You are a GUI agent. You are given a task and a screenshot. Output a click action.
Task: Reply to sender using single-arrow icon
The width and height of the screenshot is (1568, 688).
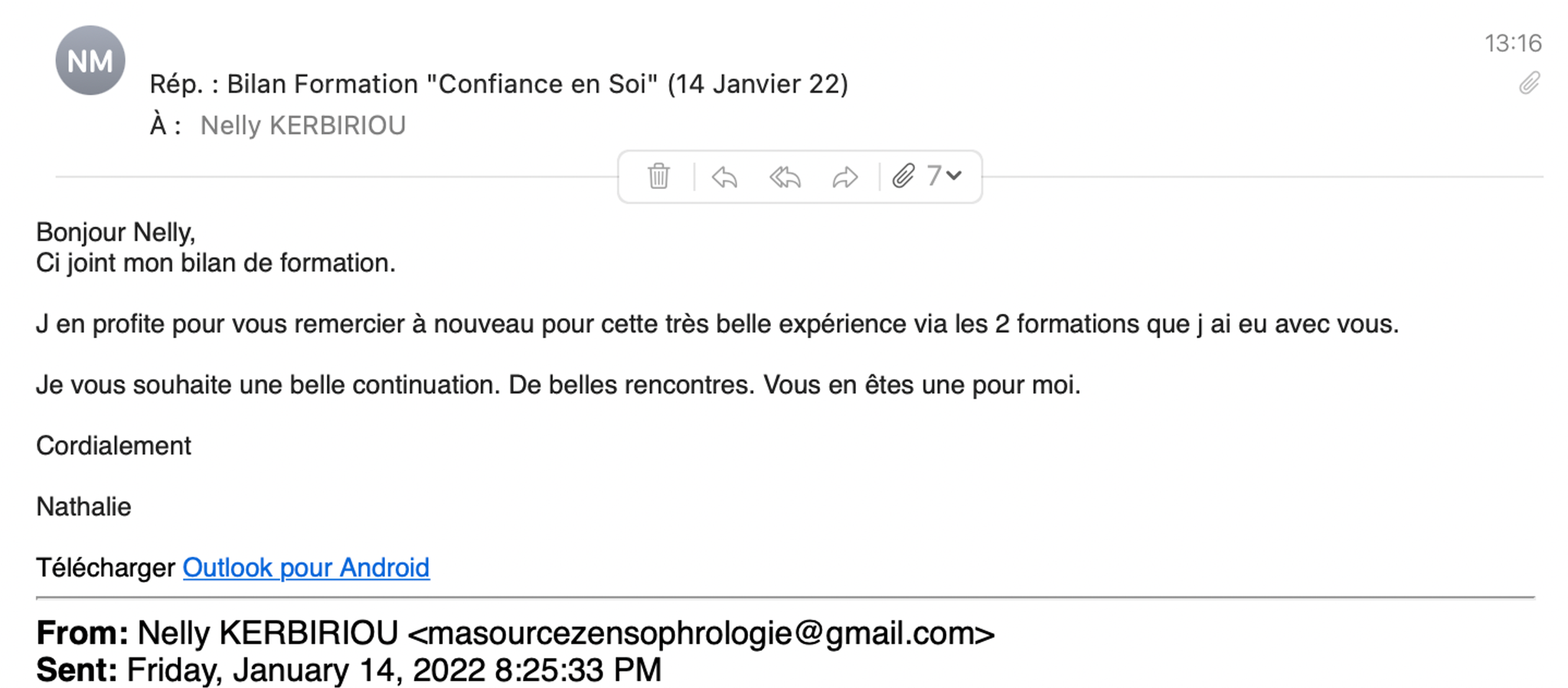724,178
